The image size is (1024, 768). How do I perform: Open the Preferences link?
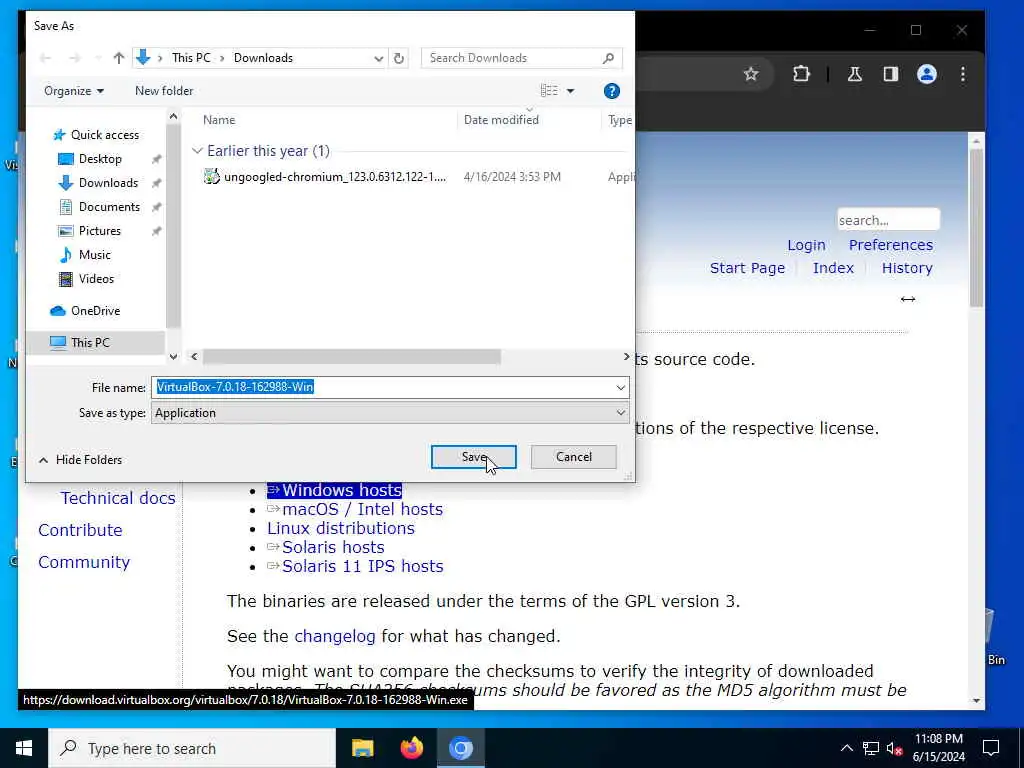click(891, 245)
